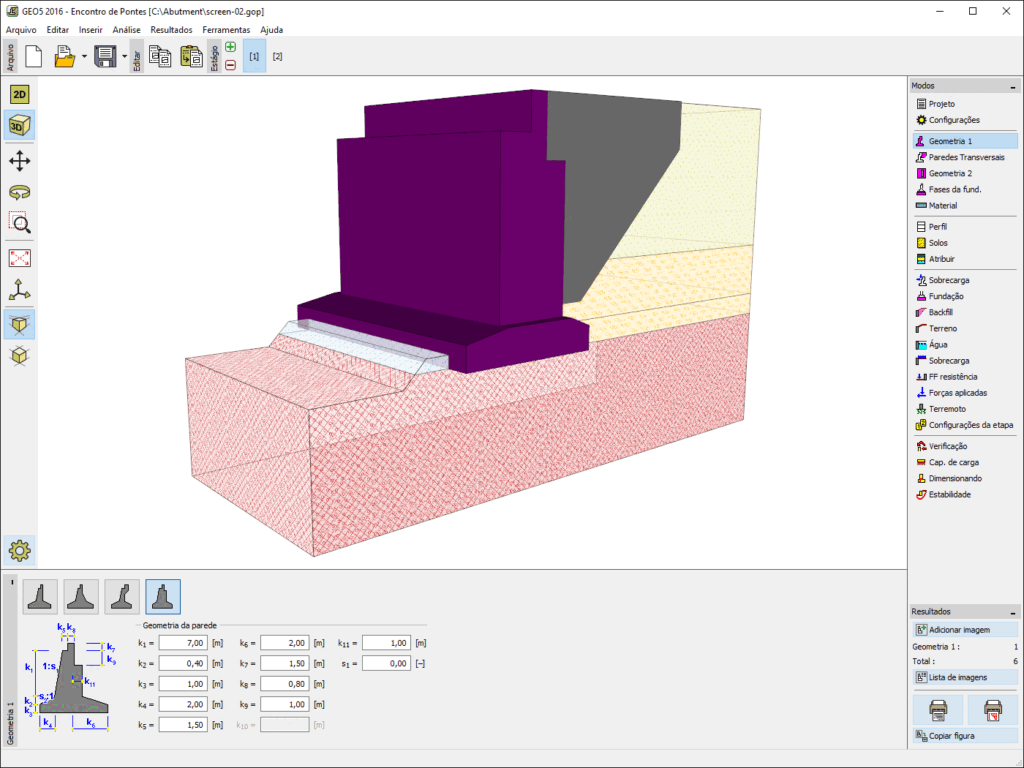Image resolution: width=1024 pixels, height=768 pixels.
Task: Open the Arquivo menu
Action: click(21, 30)
